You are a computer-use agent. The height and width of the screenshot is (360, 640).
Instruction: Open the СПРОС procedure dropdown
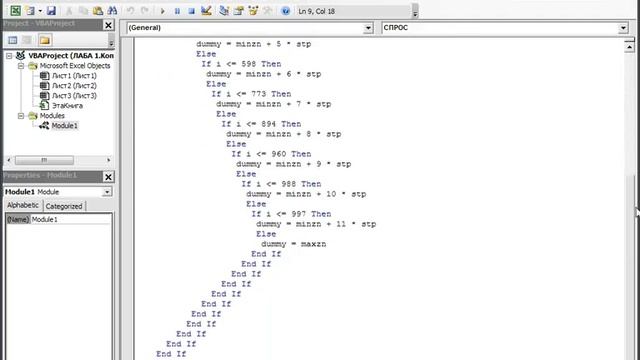623,28
